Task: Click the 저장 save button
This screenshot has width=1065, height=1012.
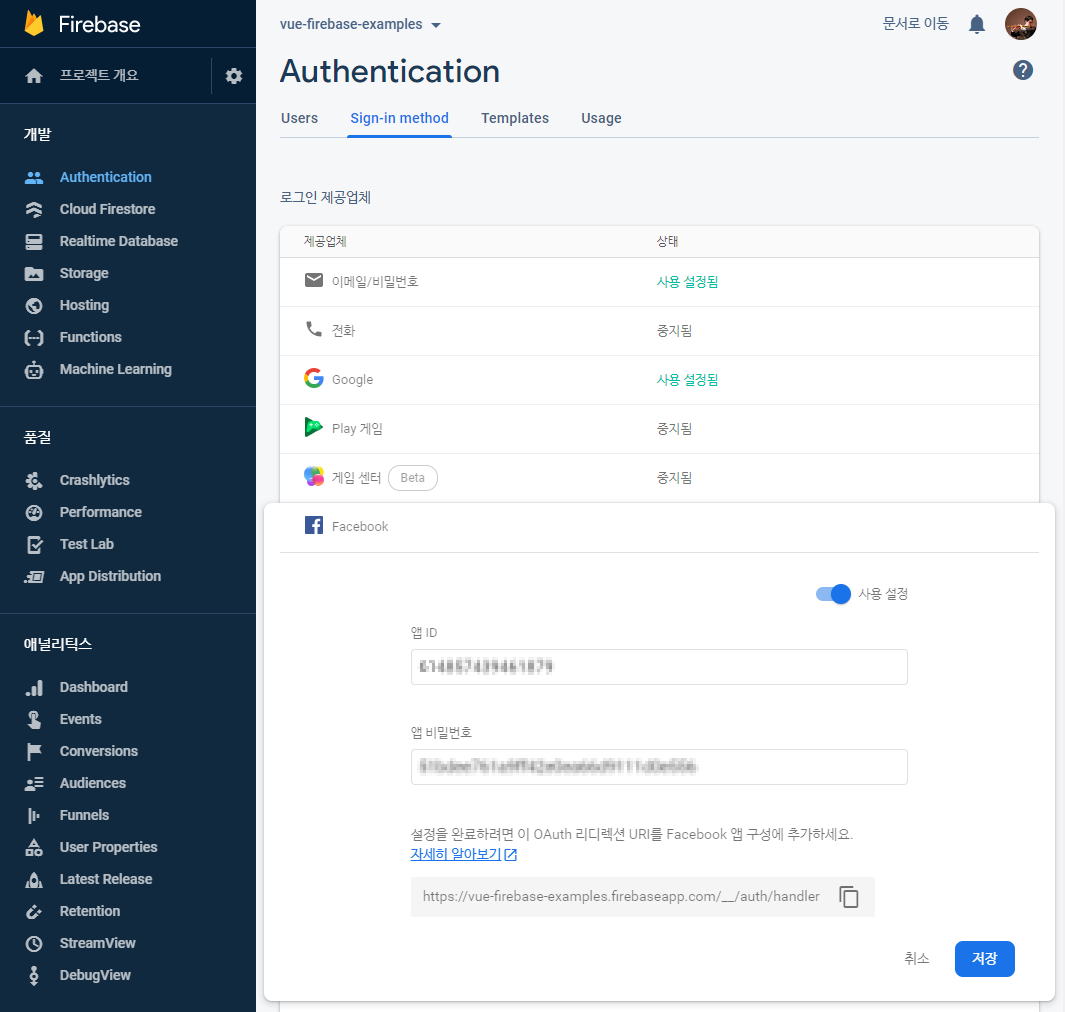Action: (x=984, y=958)
